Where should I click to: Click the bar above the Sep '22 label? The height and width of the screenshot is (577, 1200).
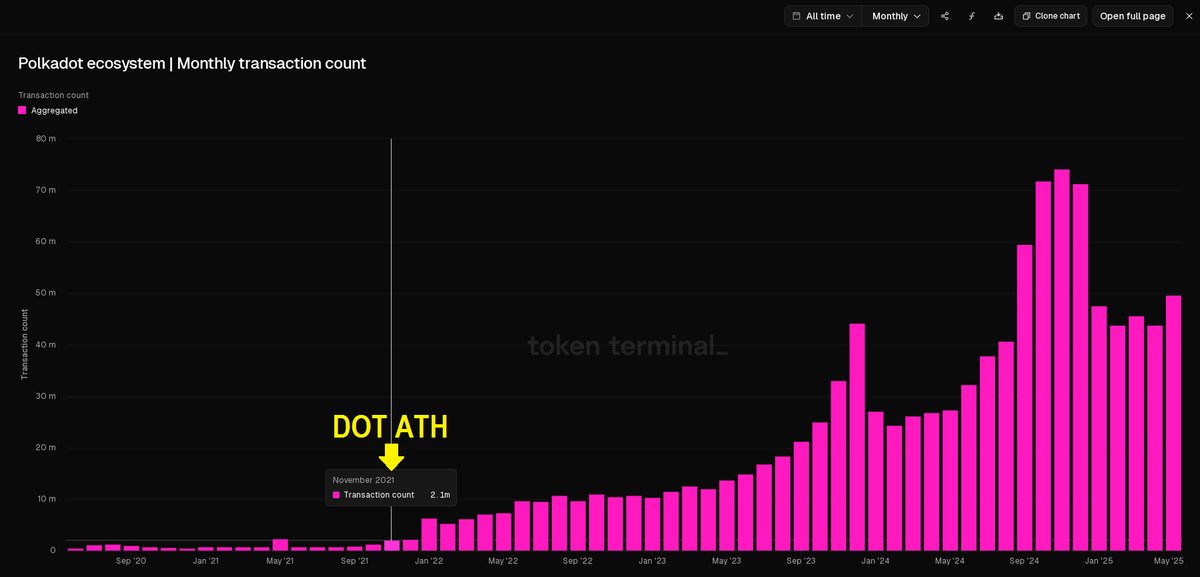578,526
